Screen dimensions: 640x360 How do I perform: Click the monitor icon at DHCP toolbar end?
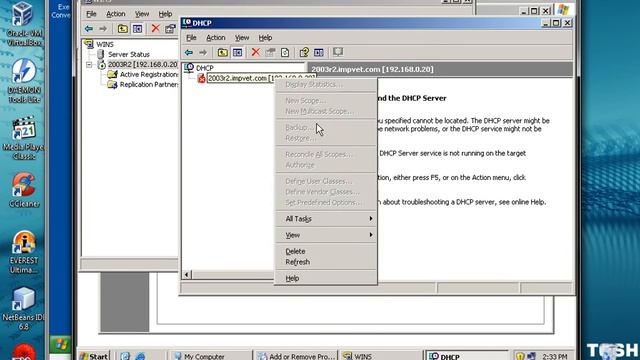(338, 52)
